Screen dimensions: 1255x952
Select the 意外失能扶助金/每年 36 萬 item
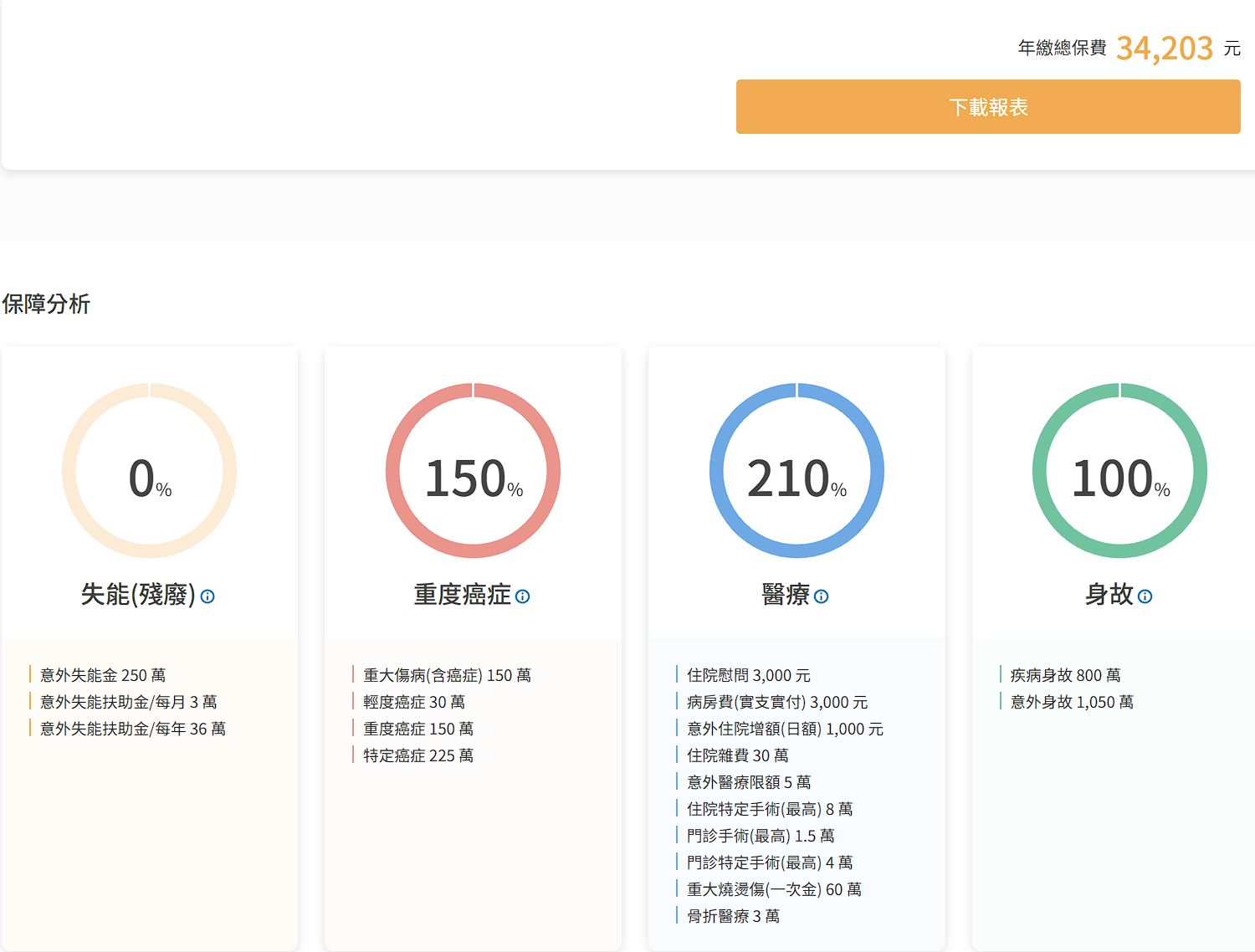pos(133,729)
